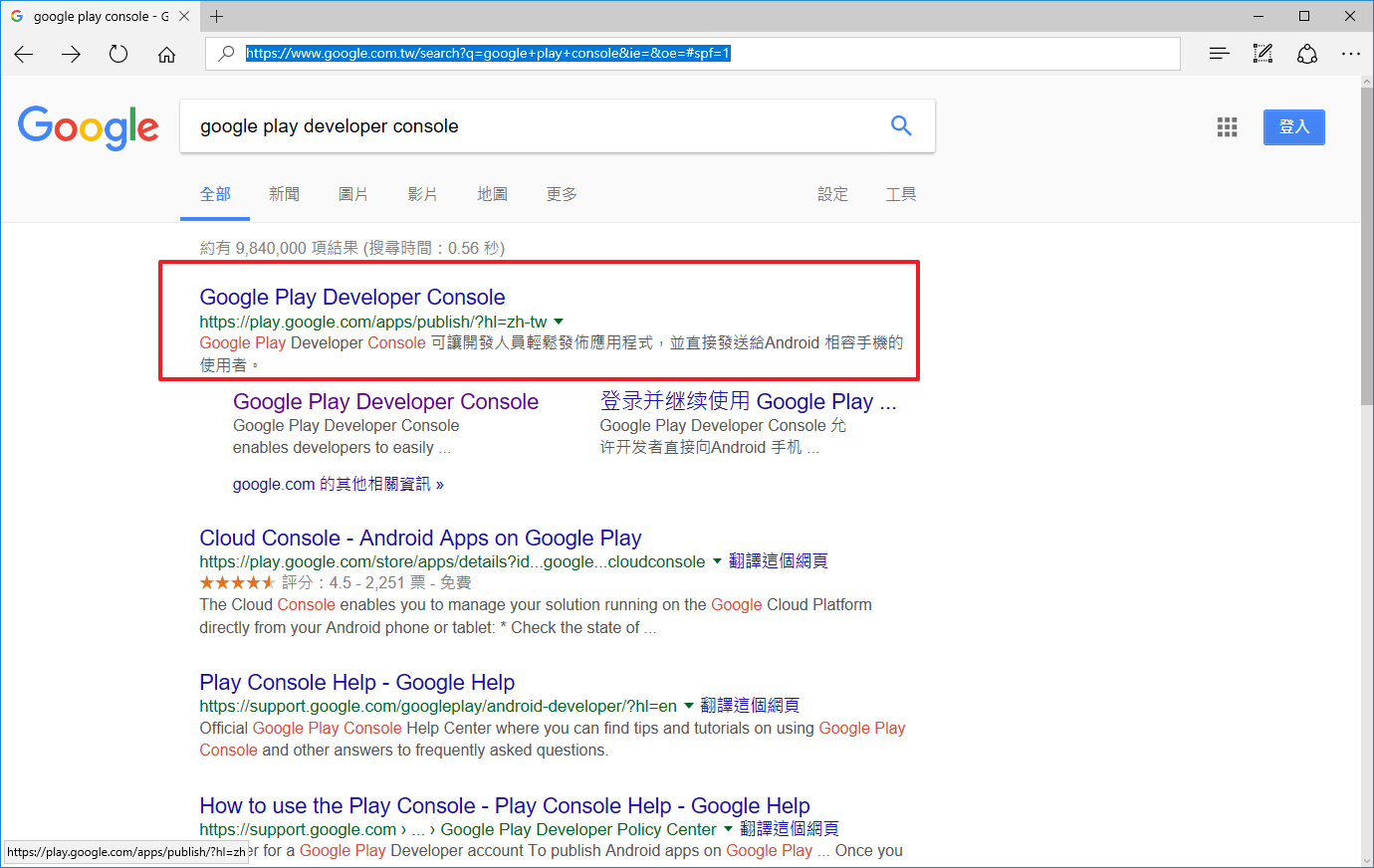The height and width of the screenshot is (868, 1374).
Task: Open the Edge Hub (favorites) icon
Action: click(x=1219, y=54)
